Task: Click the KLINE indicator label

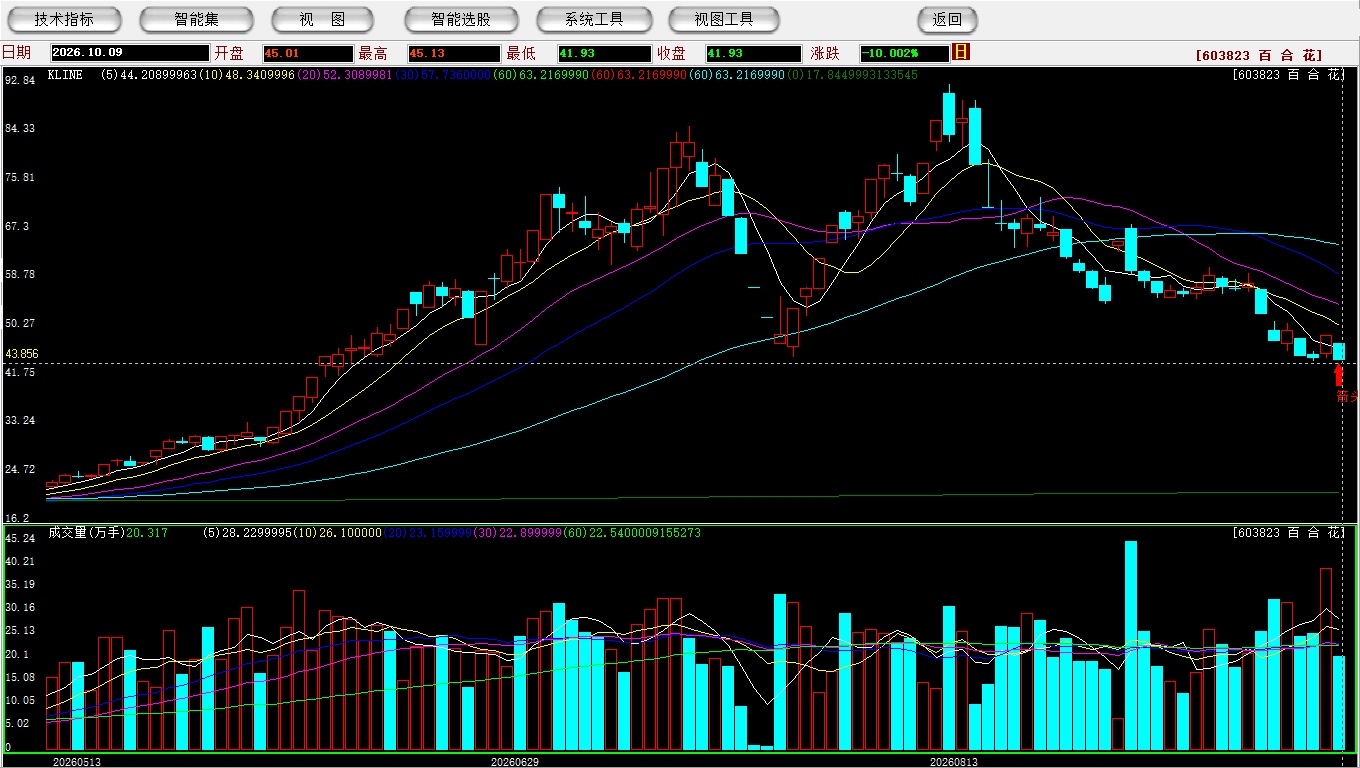Action: [x=65, y=75]
